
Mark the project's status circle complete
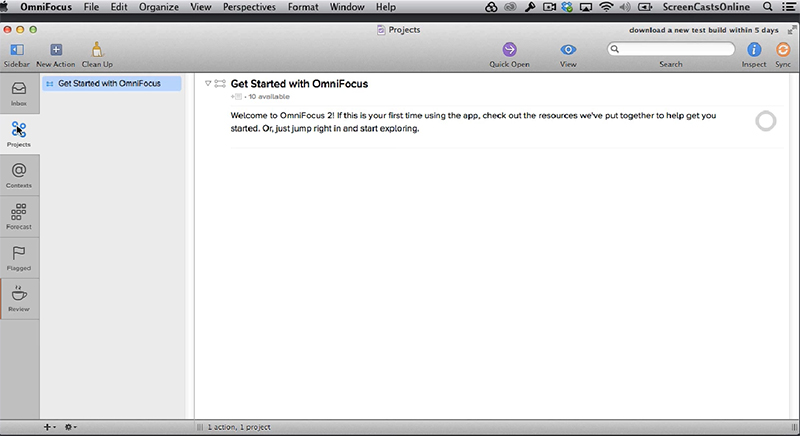click(765, 121)
